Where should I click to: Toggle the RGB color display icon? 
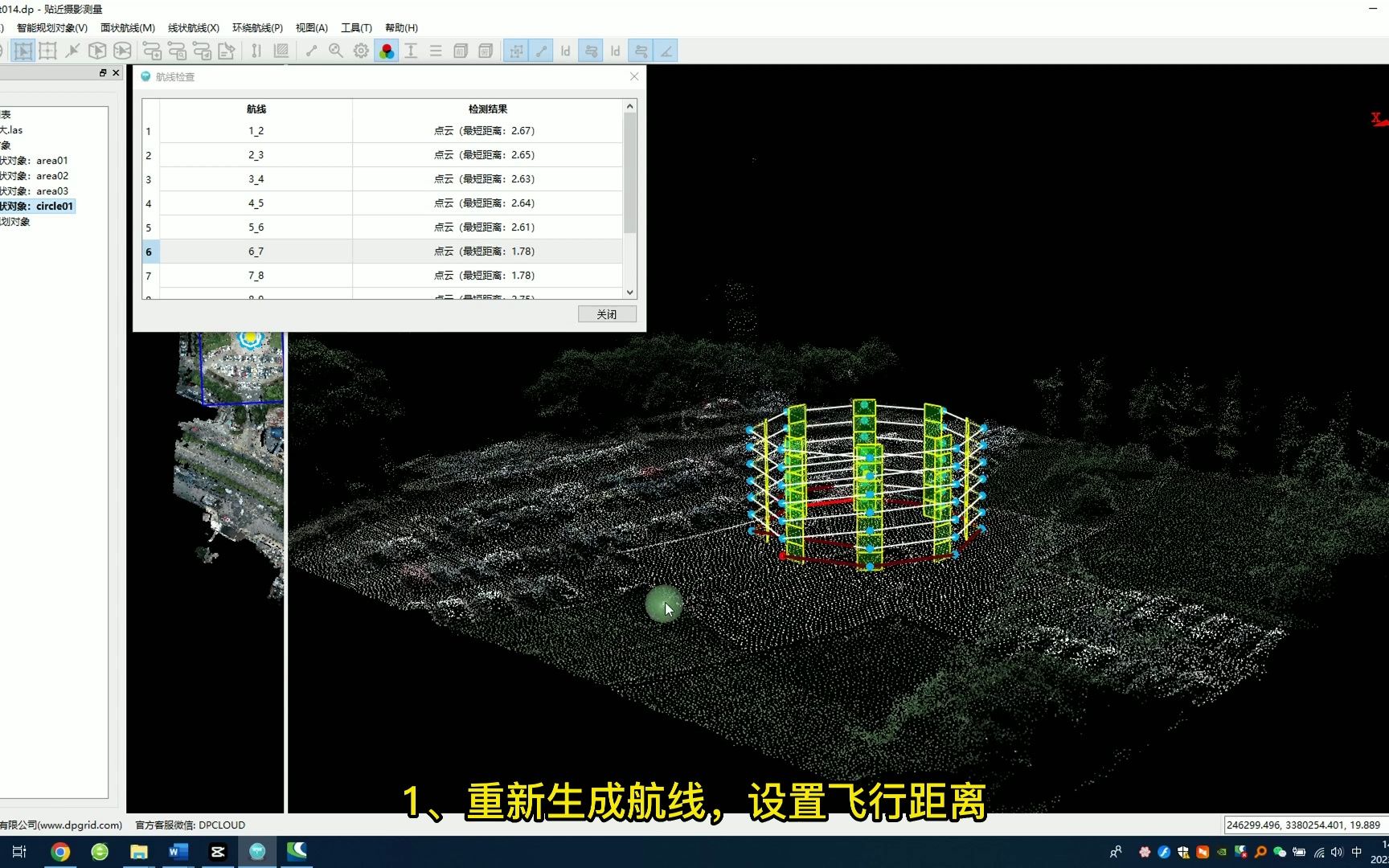coord(387,51)
